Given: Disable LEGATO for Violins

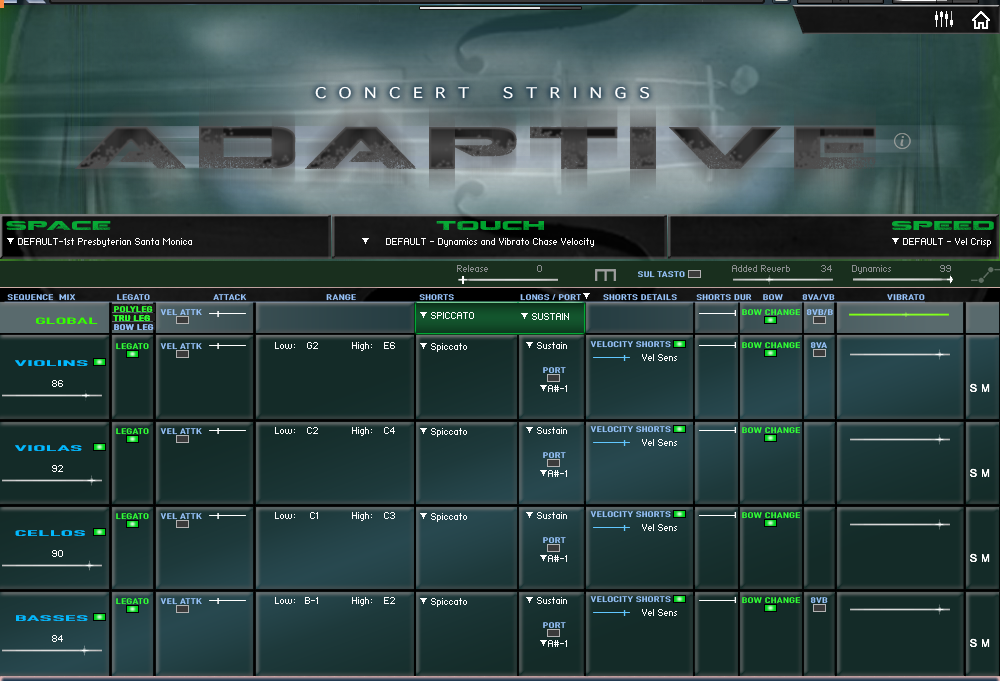Looking at the screenshot, I should click(133, 354).
